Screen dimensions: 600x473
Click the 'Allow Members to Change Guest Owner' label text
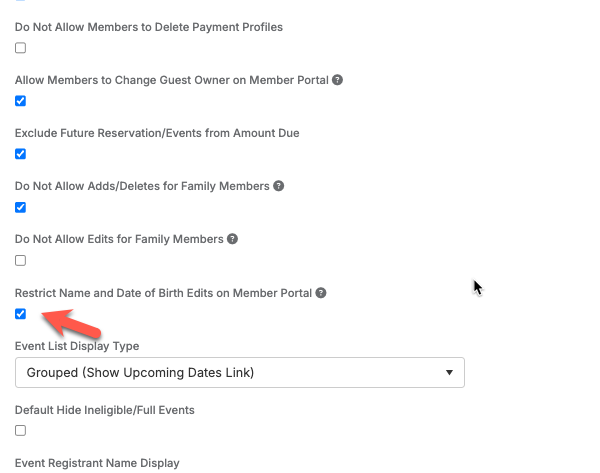point(171,80)
